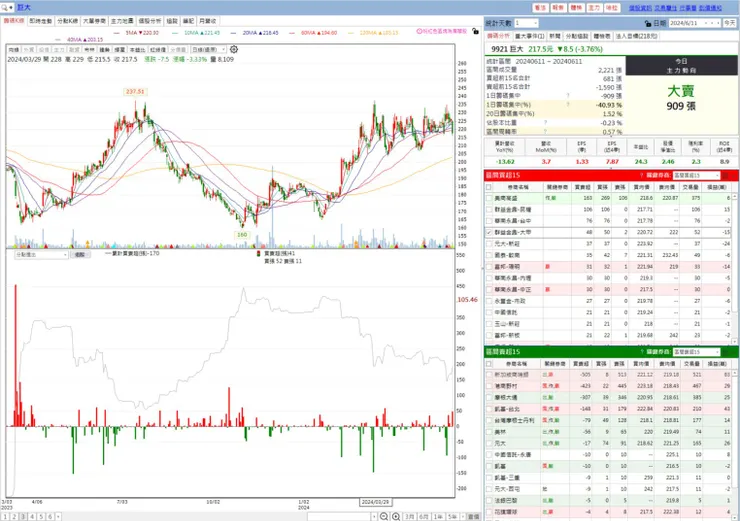This screenshot has height=521, width=740.
Task: Open chart settings gear icon
Action: (x=234, y=49)
